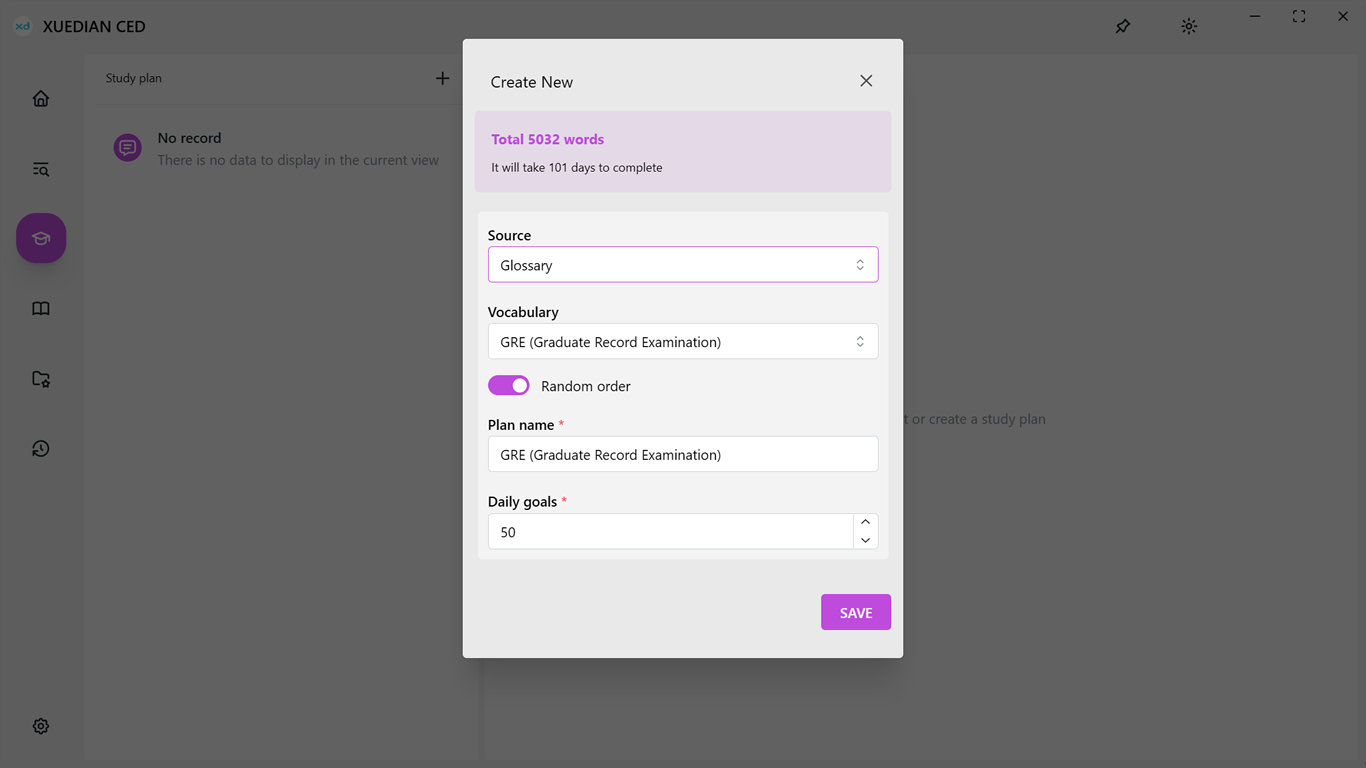Click the XUEDIAN CED app logo
Viewport: 1366px width, 768px height.
point(22,27)
